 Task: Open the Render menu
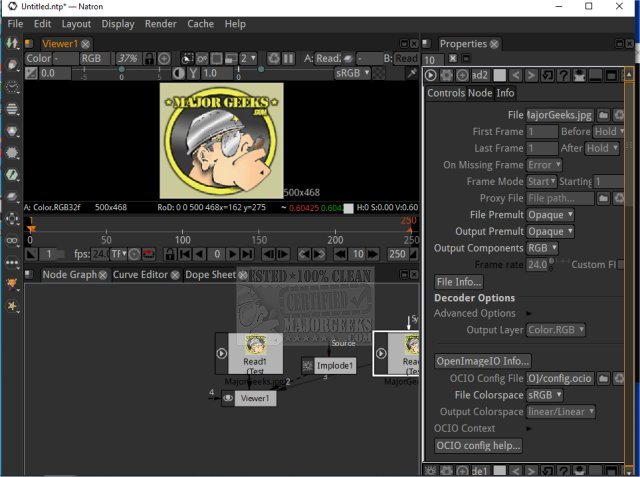pos(160,23)
